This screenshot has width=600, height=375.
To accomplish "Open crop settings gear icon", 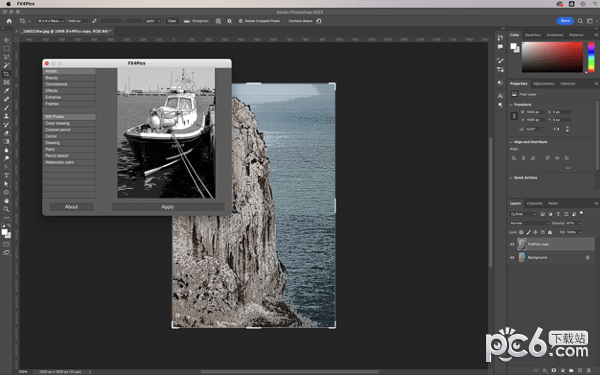I will [x=229, y=21].
